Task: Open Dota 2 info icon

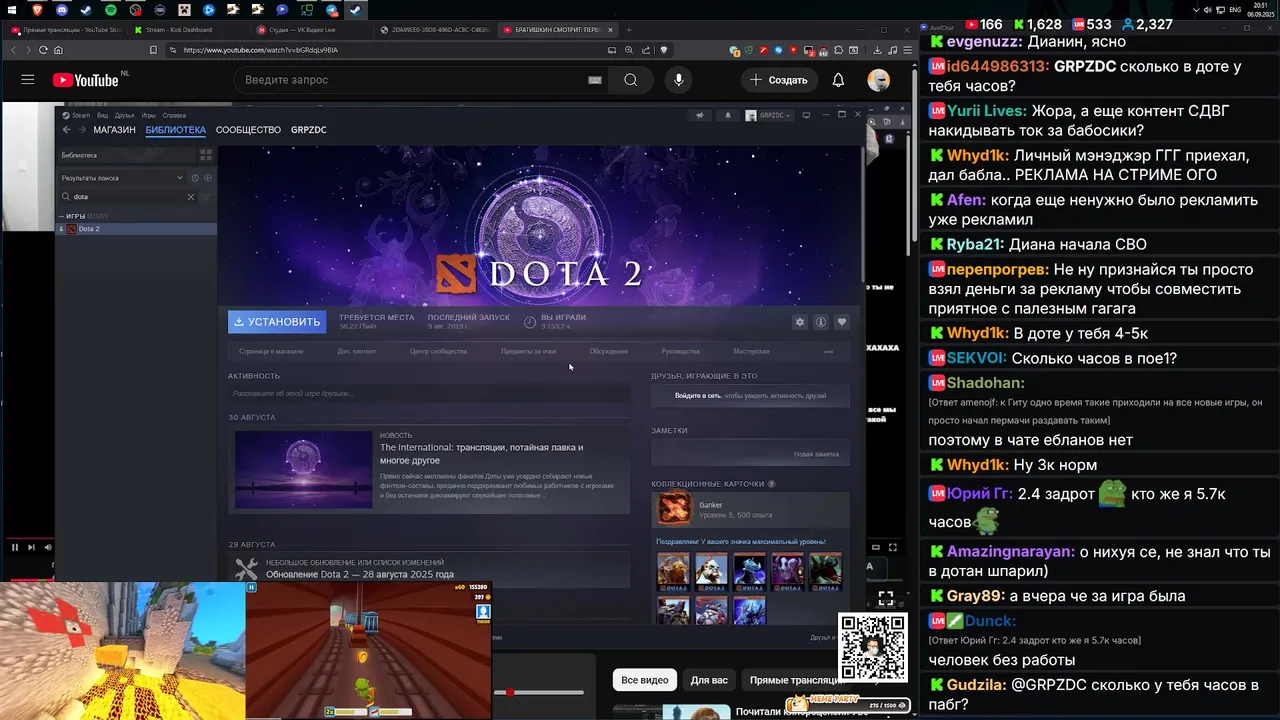Action: pos(821,322)
